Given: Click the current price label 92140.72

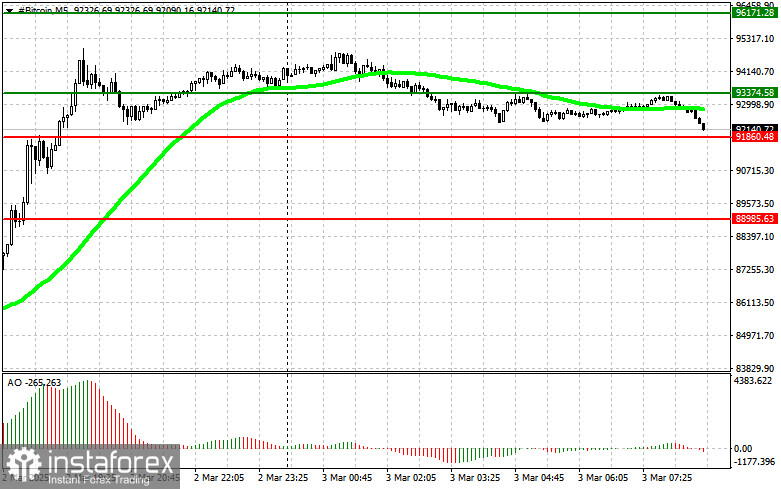Looking at the screenshot, I should pyautogui.click(x=755, y=128).
